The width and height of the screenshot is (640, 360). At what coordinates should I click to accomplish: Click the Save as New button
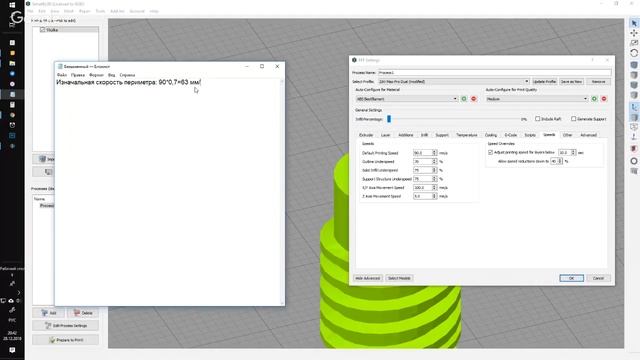(571, 82)
